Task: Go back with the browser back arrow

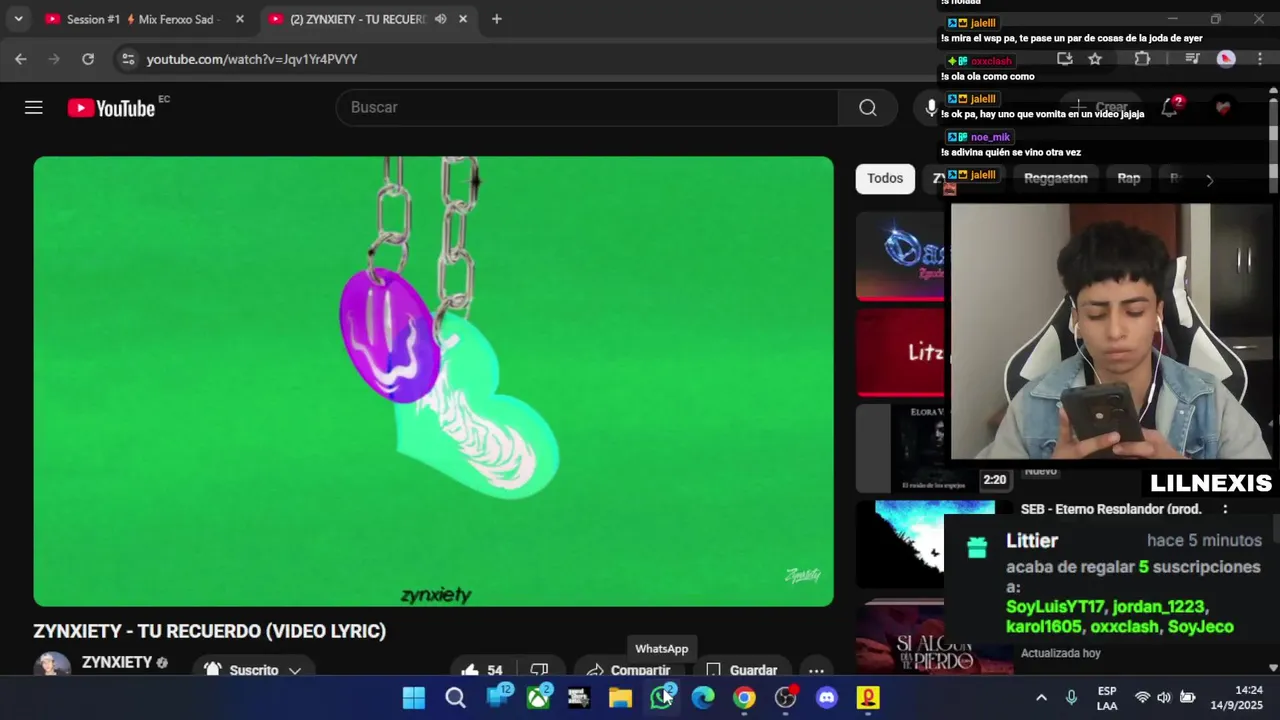Action: (21, 59)
